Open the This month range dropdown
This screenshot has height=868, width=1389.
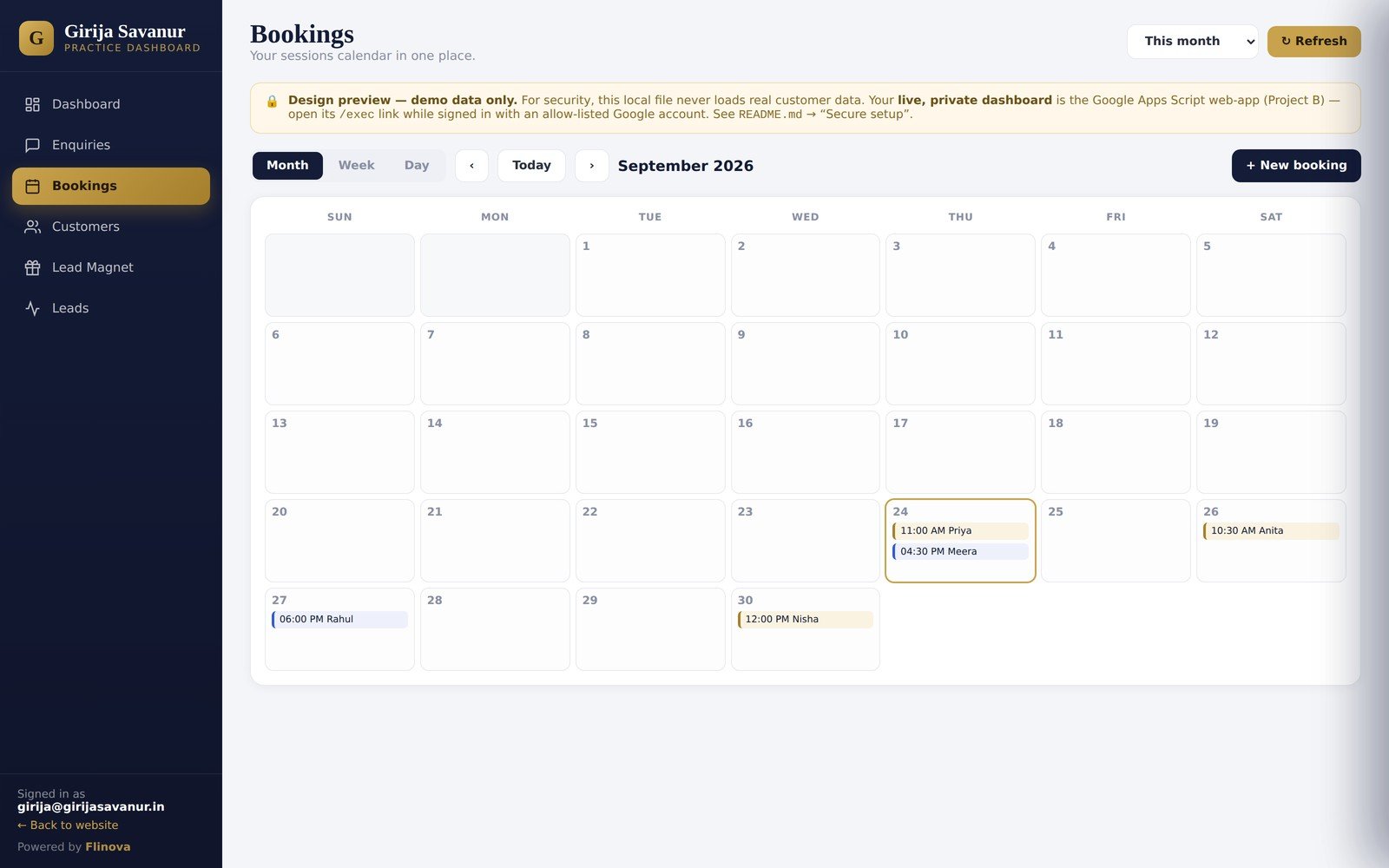pyautogui.click(x=1192, y=42)
